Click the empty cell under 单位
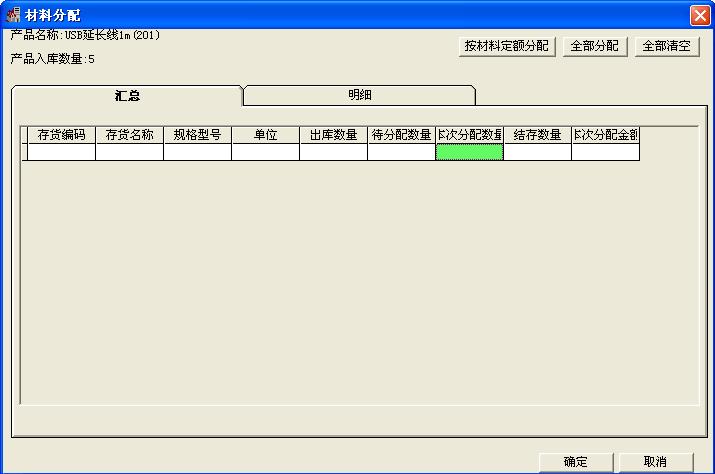 point(265,152)
